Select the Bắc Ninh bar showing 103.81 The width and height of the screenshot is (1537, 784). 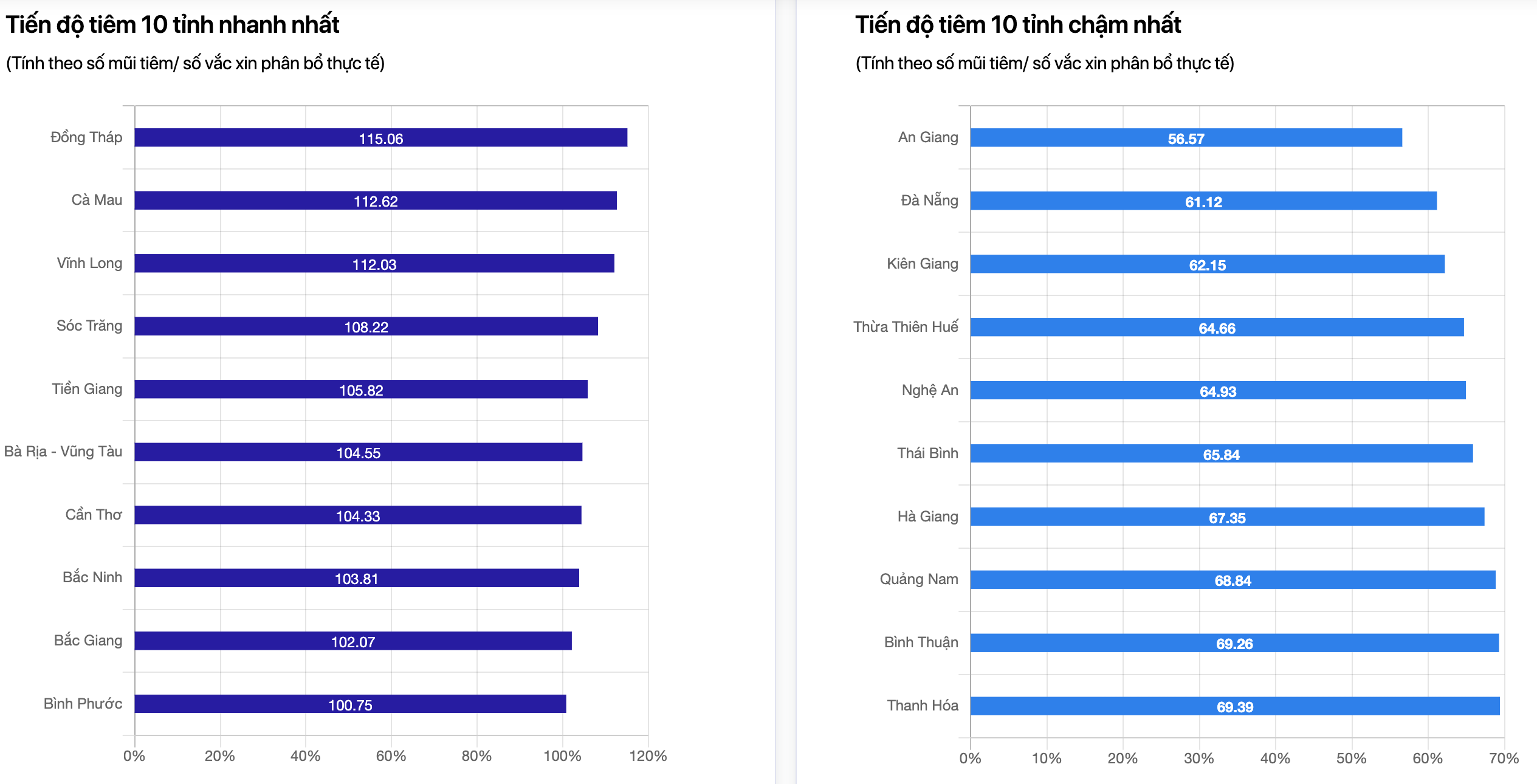pos(356,578)
